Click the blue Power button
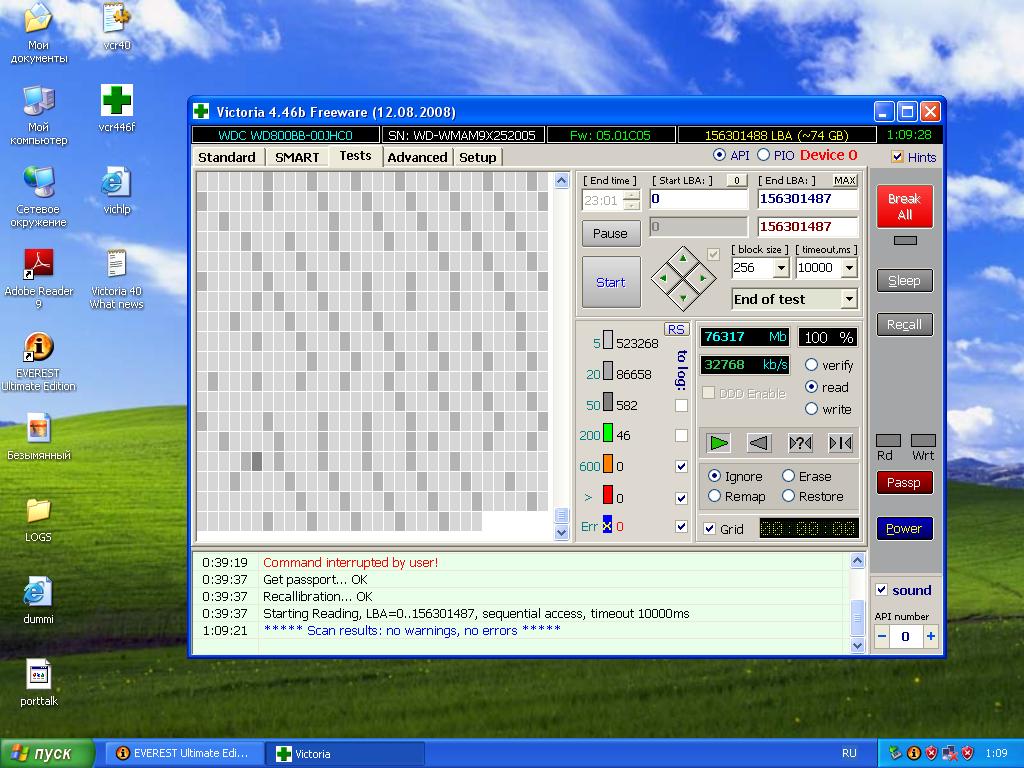The width and height of the screenshot is (1024, 768). point(904,528)
